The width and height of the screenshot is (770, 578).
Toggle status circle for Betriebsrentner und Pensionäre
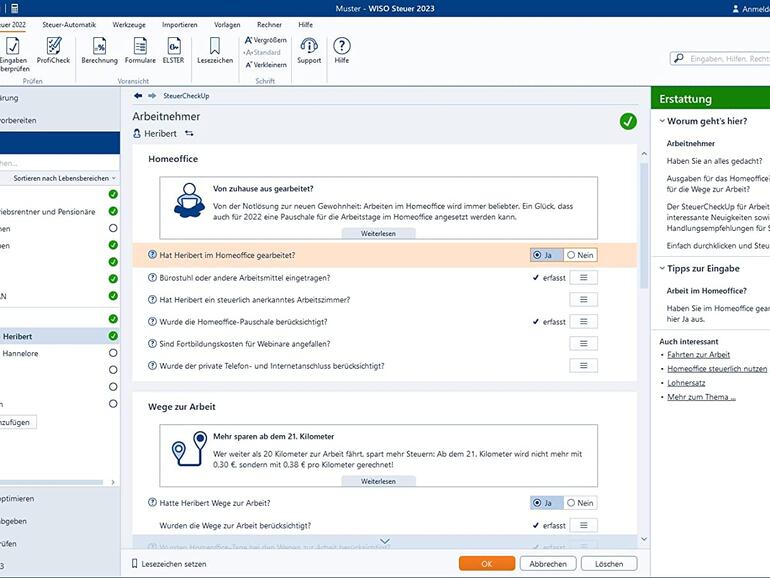click(x=113, y=211)
